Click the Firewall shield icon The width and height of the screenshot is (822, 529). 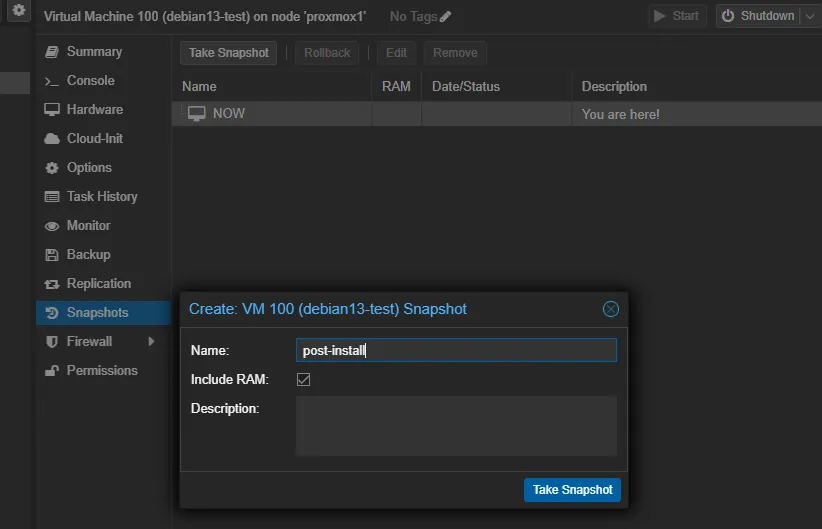[x=51, y=342]
